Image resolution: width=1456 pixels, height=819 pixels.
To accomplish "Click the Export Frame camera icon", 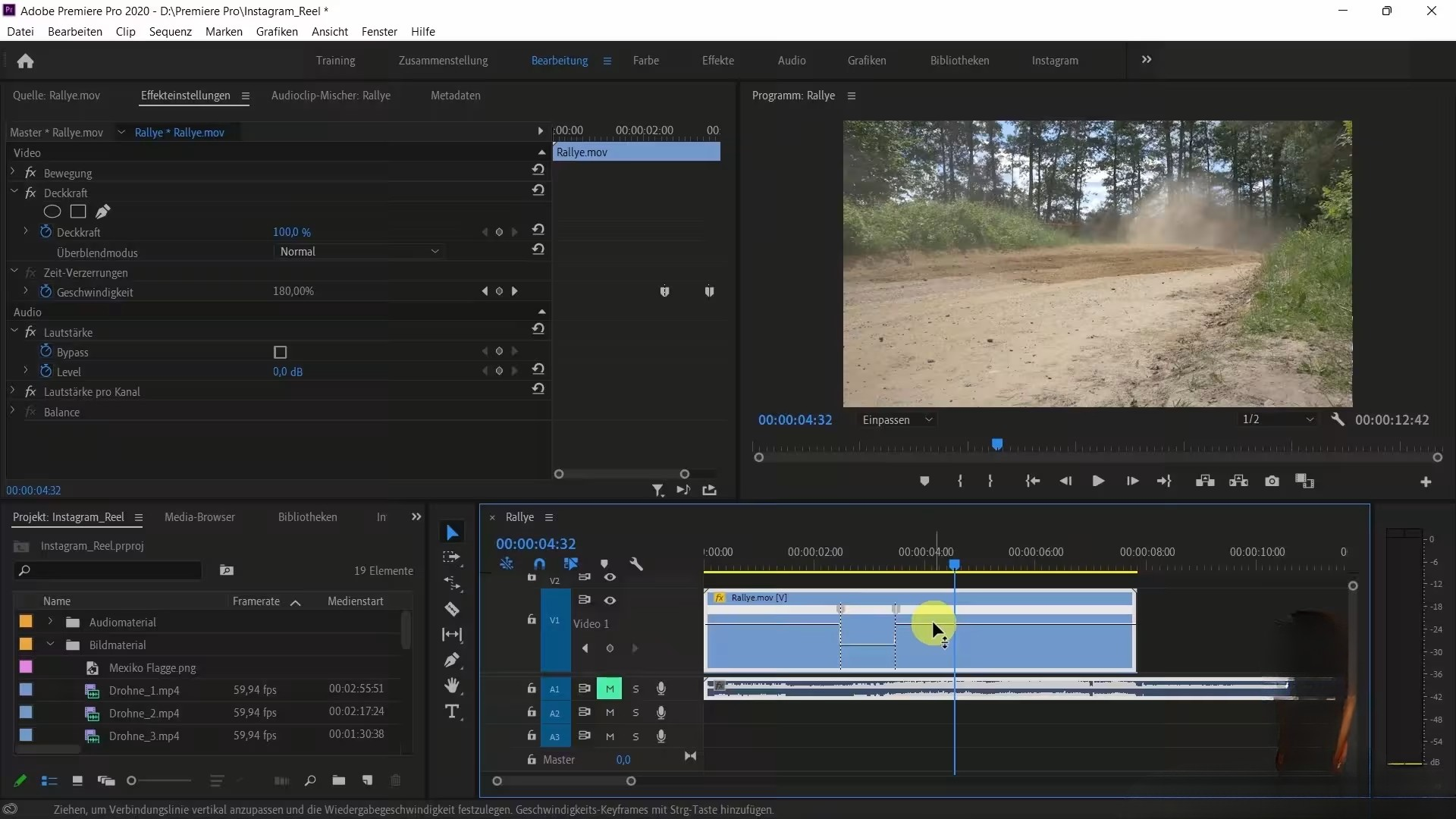I will [1272, 481].
